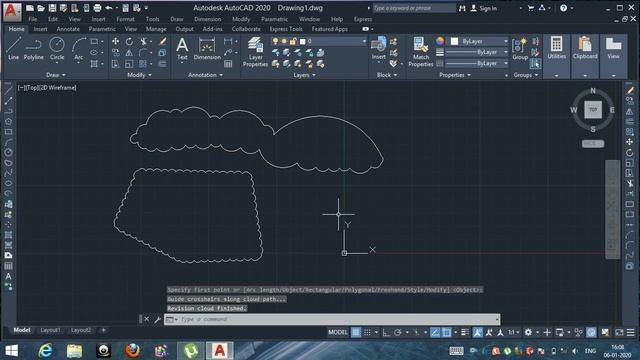Open the annotation scale 1:1 dropdown
The image size is (640, 360).
[x=513, y=332]
